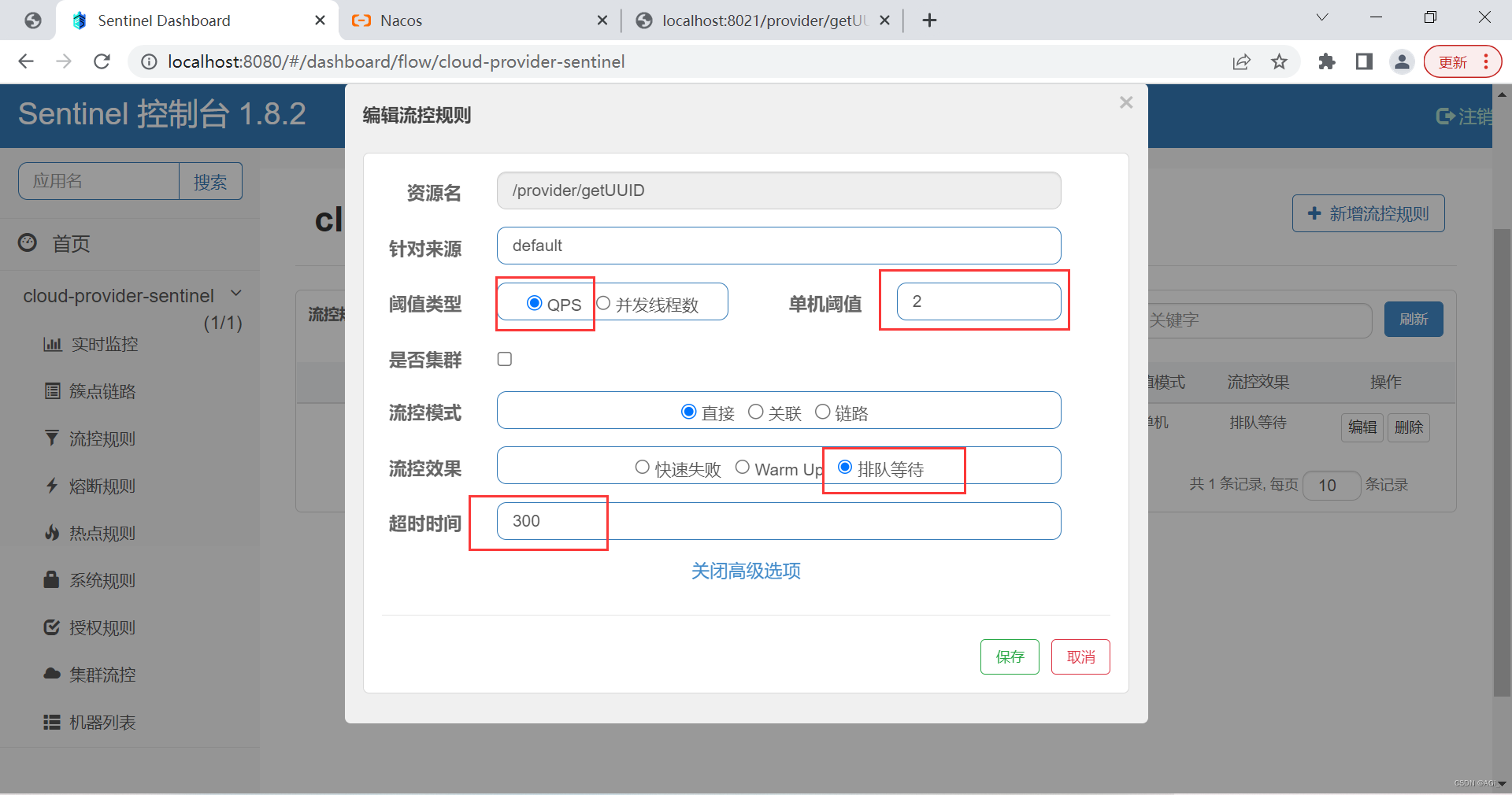Viewport: 1512px width, 795px height.
Task: Close the localhost:8021 provider tab
Action: pos(884,20)
